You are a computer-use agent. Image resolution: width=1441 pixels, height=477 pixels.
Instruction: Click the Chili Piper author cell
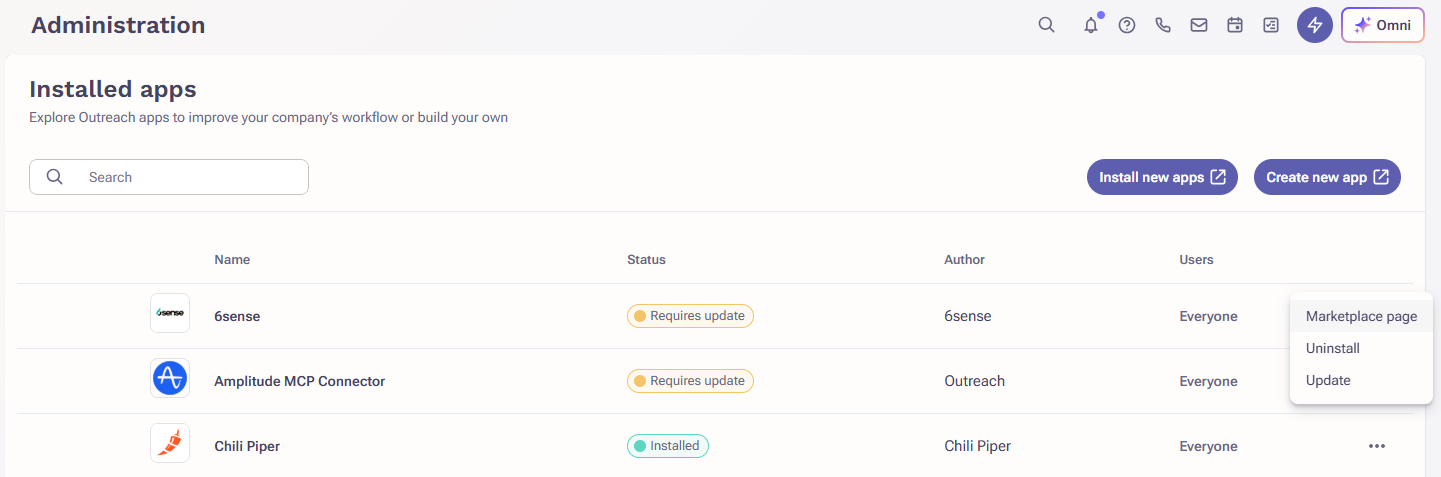(x=977, y=446)
